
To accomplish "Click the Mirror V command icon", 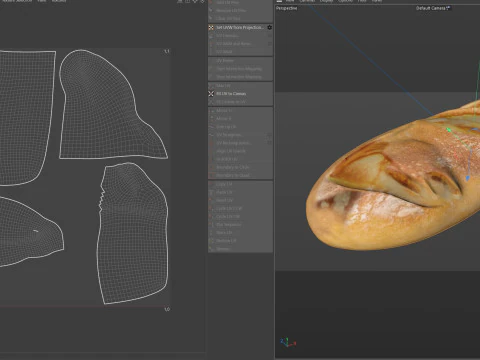I will 211,118.
